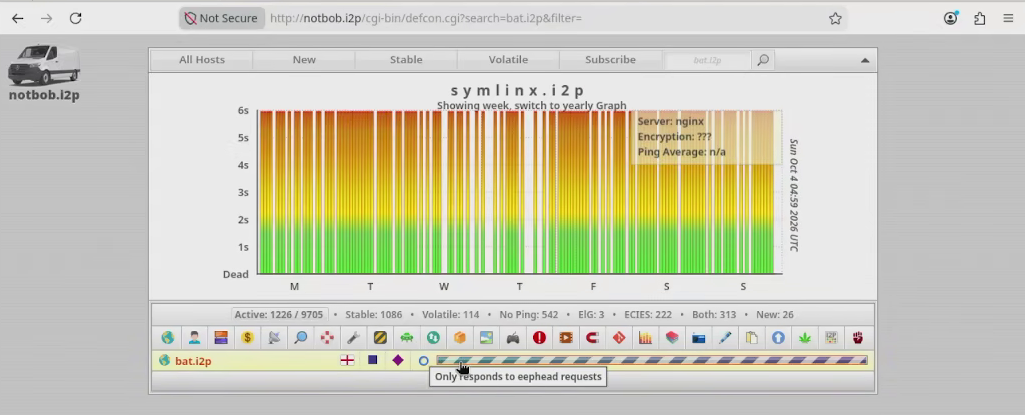Image resolution: width=1025 pixels, height=415 pixels.
Task: Click the globe category filter icon
Action: [x=168, y=338]
